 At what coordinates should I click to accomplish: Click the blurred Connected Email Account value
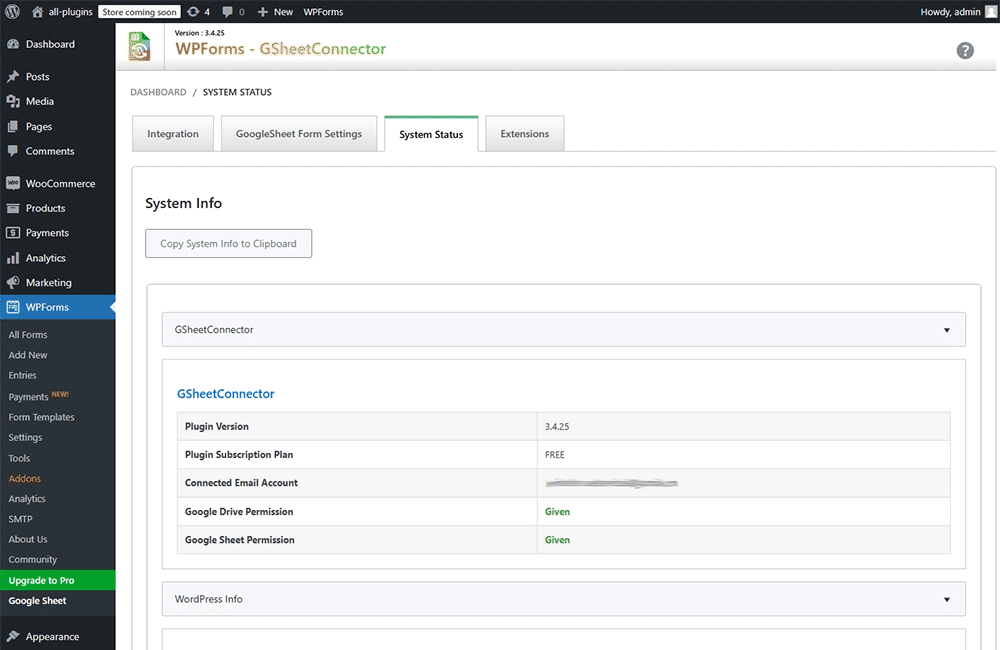point(612,484)
